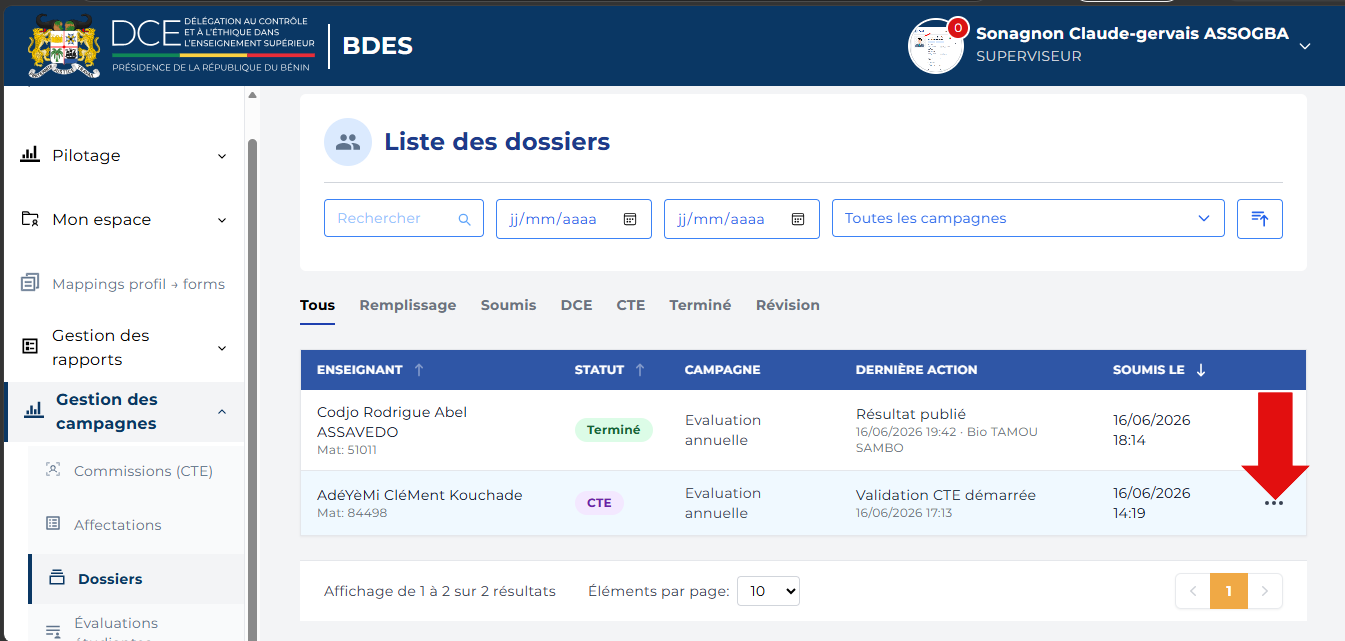This screenshot has height=641, width=1345.
Task: Click the Commissions (CTE) icon
Action: [x=54, y=470]
